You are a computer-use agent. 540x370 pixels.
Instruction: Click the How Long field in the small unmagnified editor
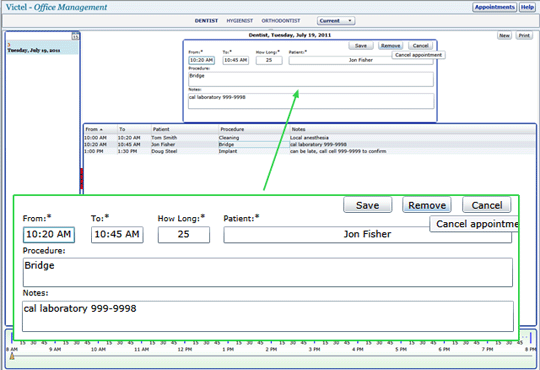coord(269,60)
